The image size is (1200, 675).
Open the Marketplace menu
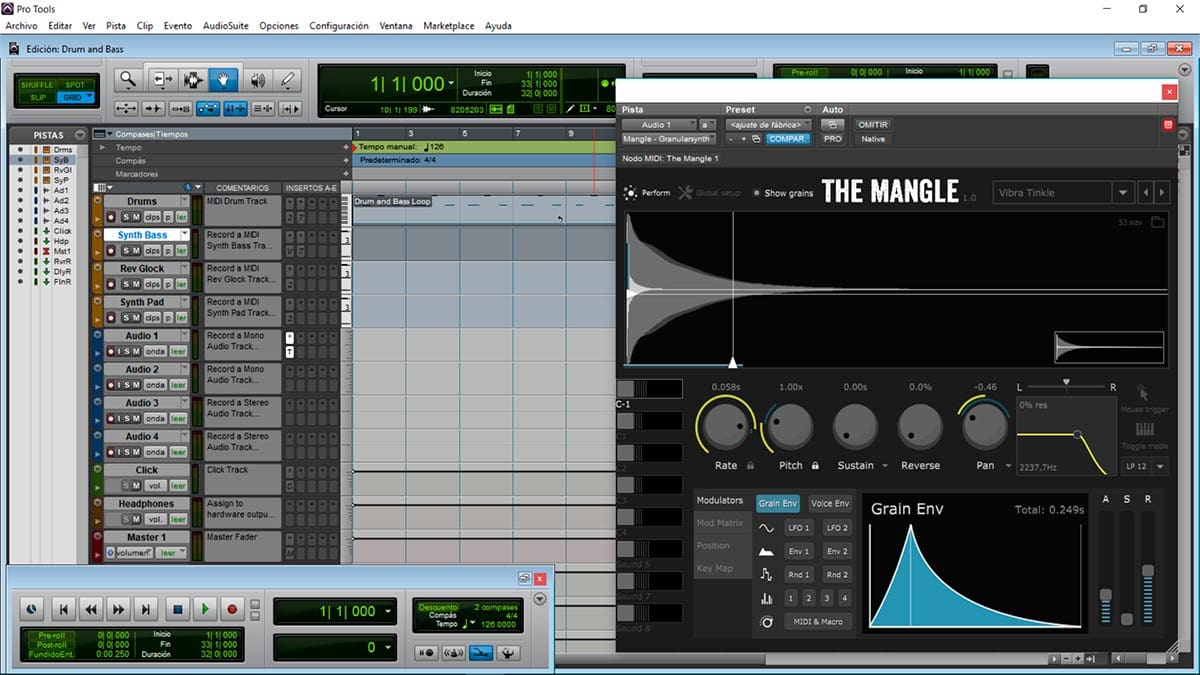pos(449,25)
